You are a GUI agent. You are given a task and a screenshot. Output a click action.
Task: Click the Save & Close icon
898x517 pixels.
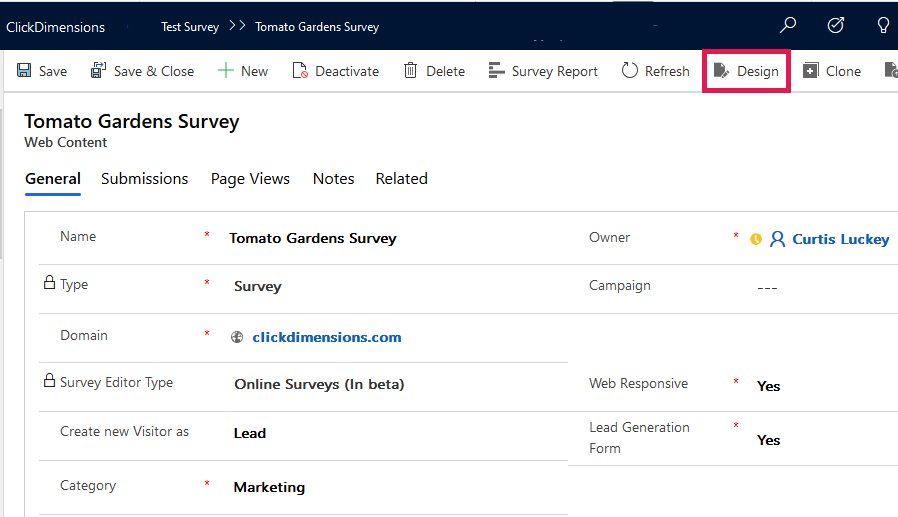click(98, 70)
